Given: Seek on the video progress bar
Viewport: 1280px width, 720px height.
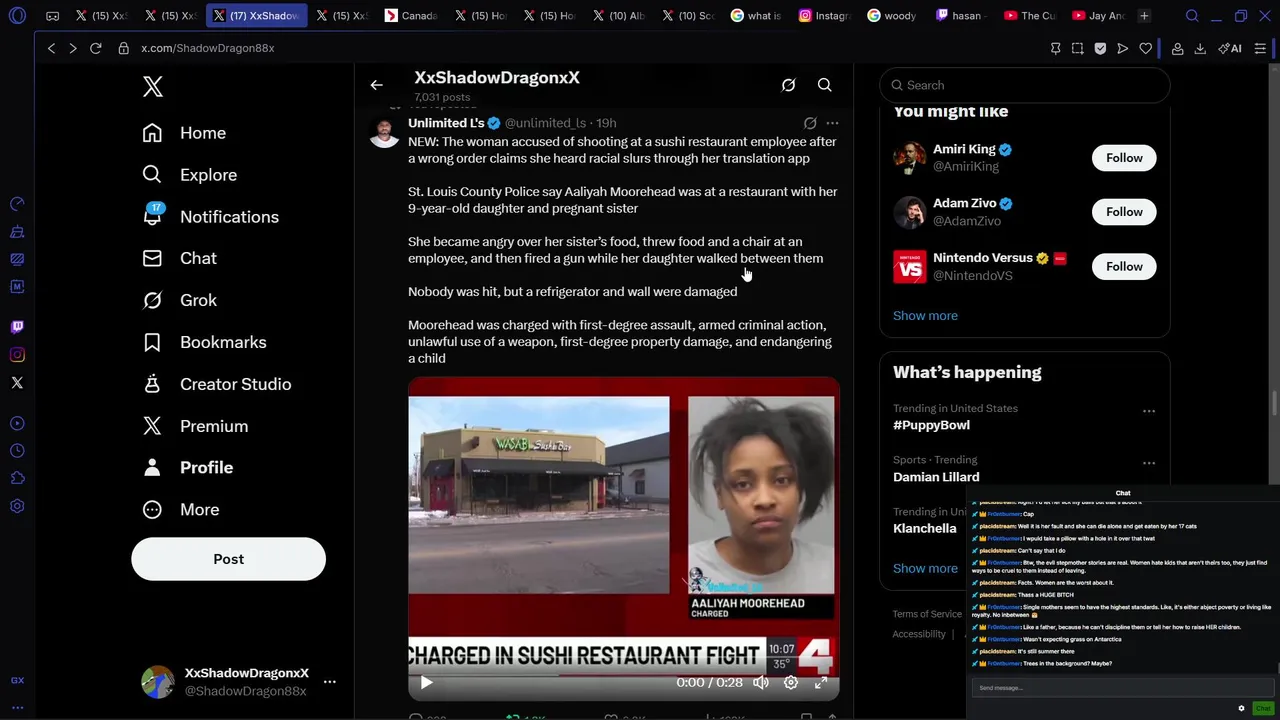Looking at the screenshot, I should click(623, 673).
